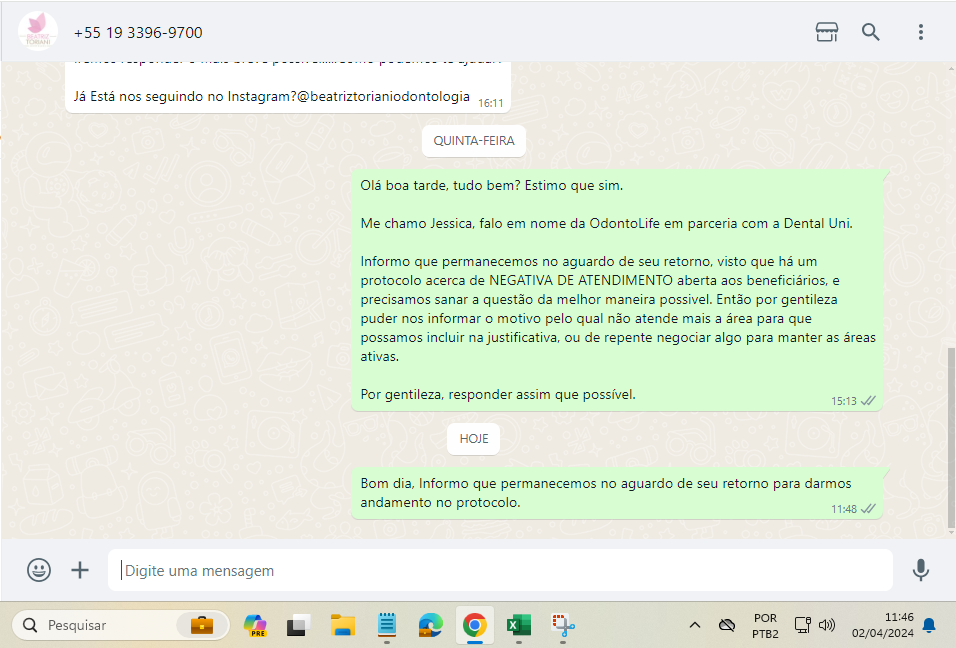Open the Snipping Tool on taskbar
The width and height of the screenshot is (956, 648).
[563, 625]
